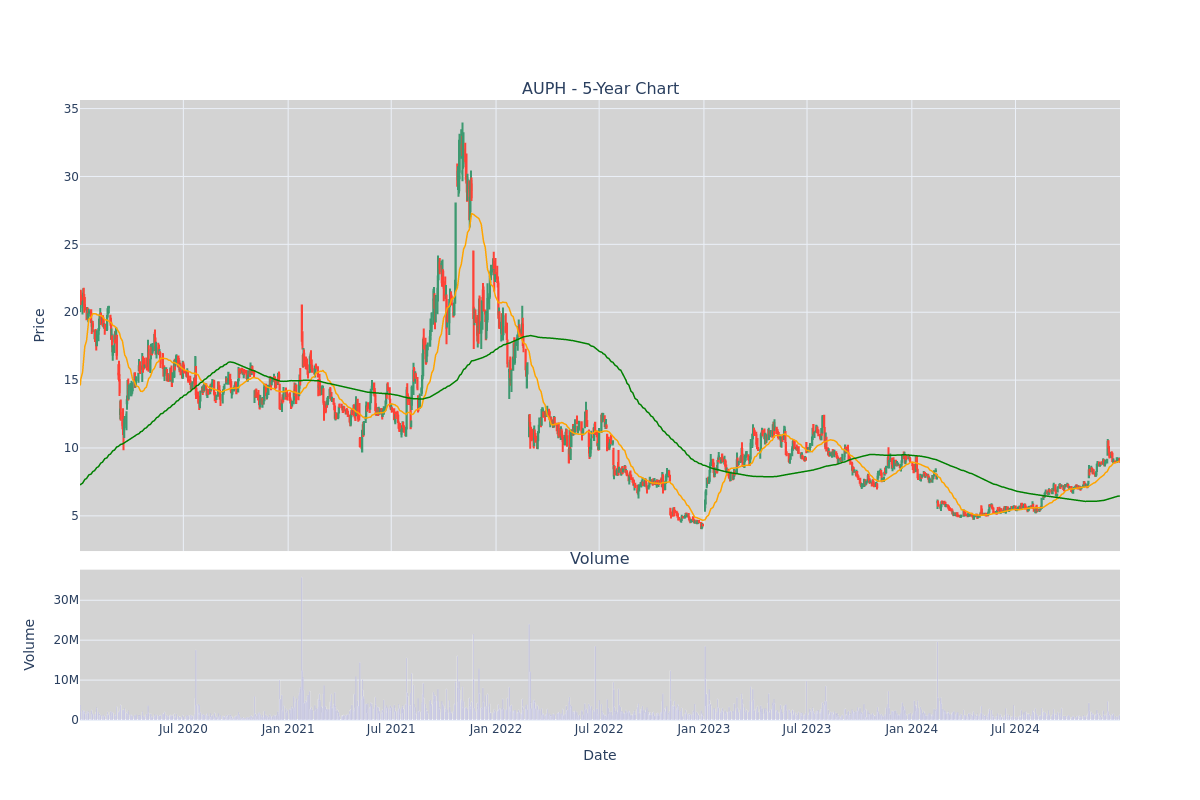The image size is (1200, 800).
Task: Click the price tick label '15'
Action: pos(72,380)
